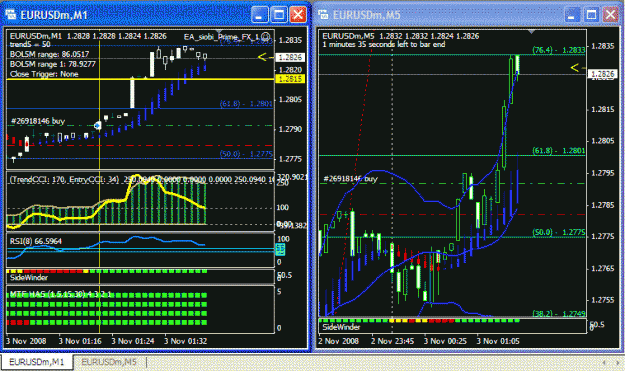Switch to the EURUSDm,M1 bottom tab
This screenshot has height=371, width=625.
pyautogui.click(x=37, y=362)
